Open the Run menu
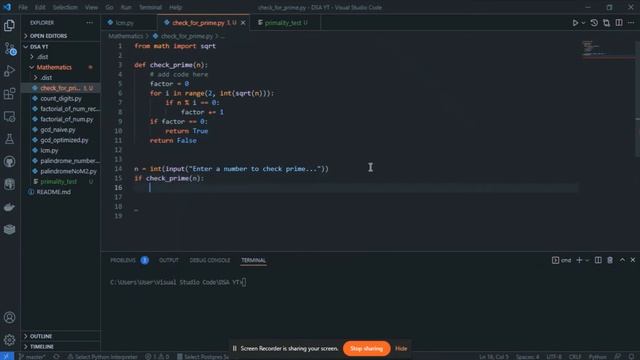Image resolution: width=640 pixels, height=360 pixels. point(126,7)
